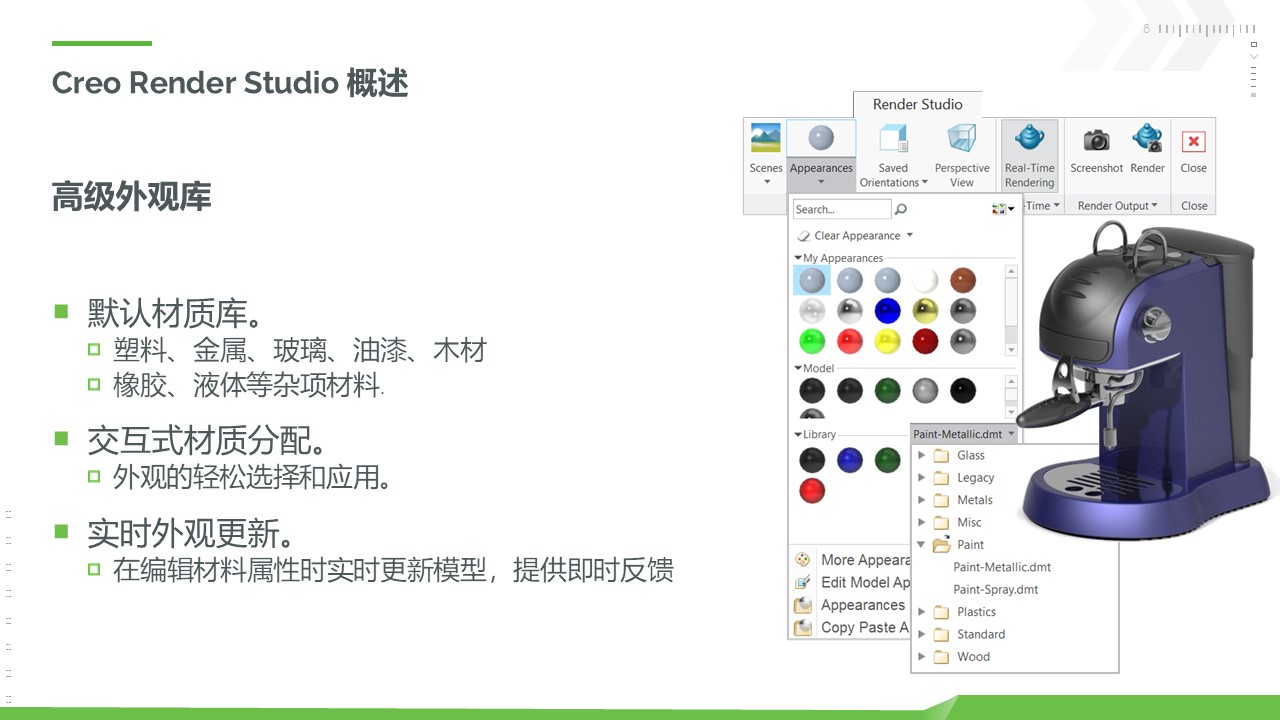1280x720 pixels.
Task: Click the Plastics folder icon
Action: pos(941,612)
